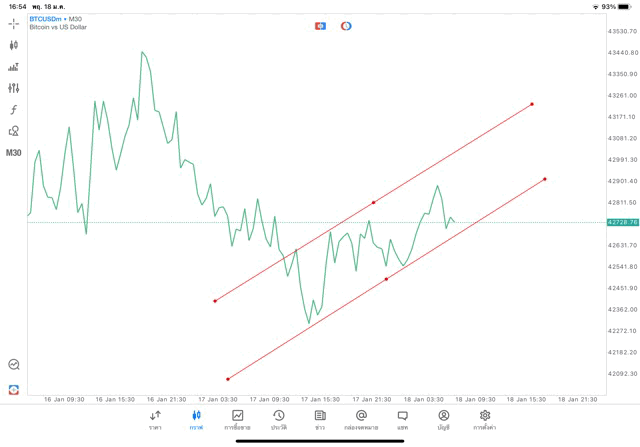Click the green current price label 42728.76

click(x=621, y=222)
